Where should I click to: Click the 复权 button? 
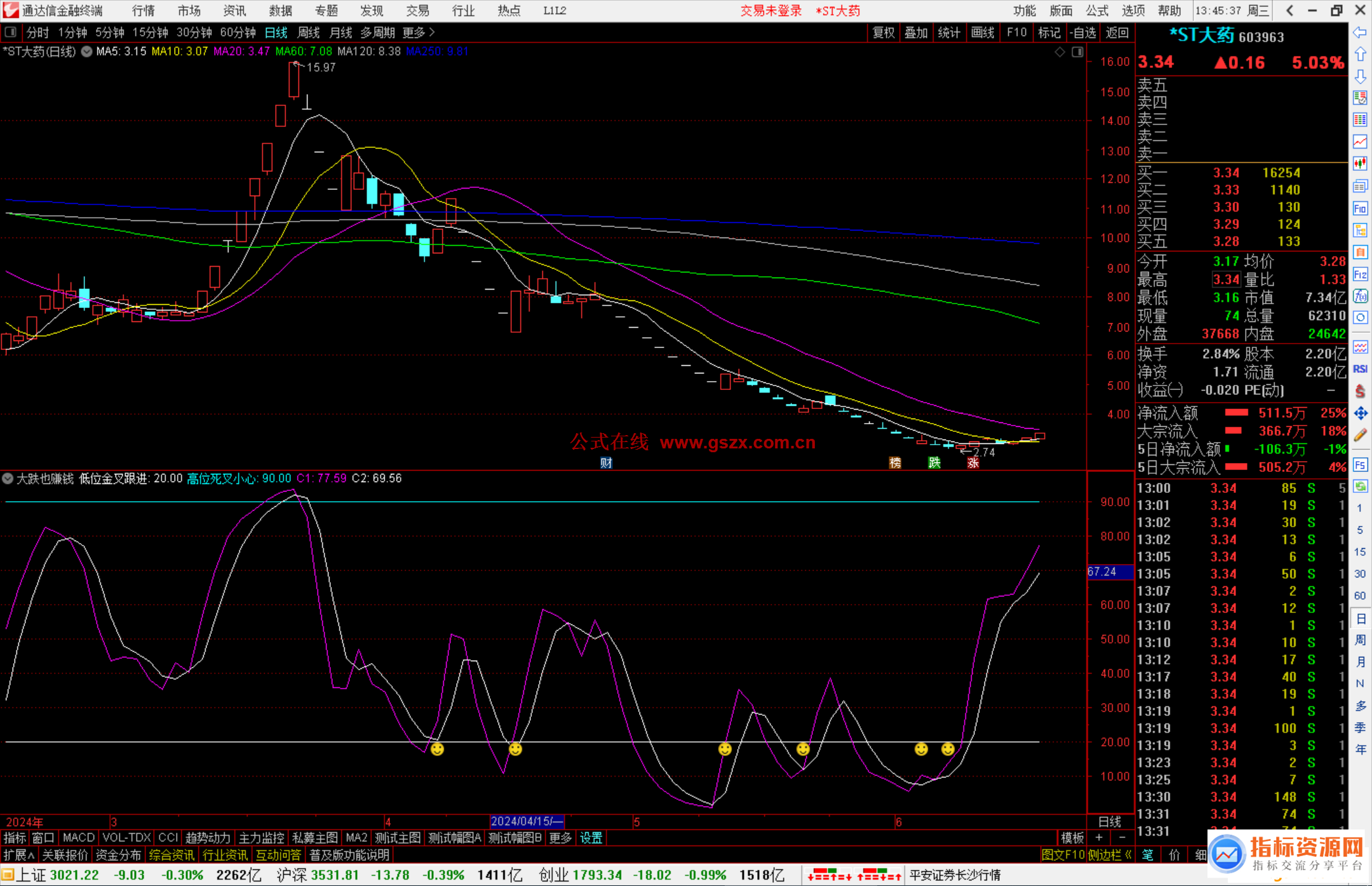(x=884, y=32)
